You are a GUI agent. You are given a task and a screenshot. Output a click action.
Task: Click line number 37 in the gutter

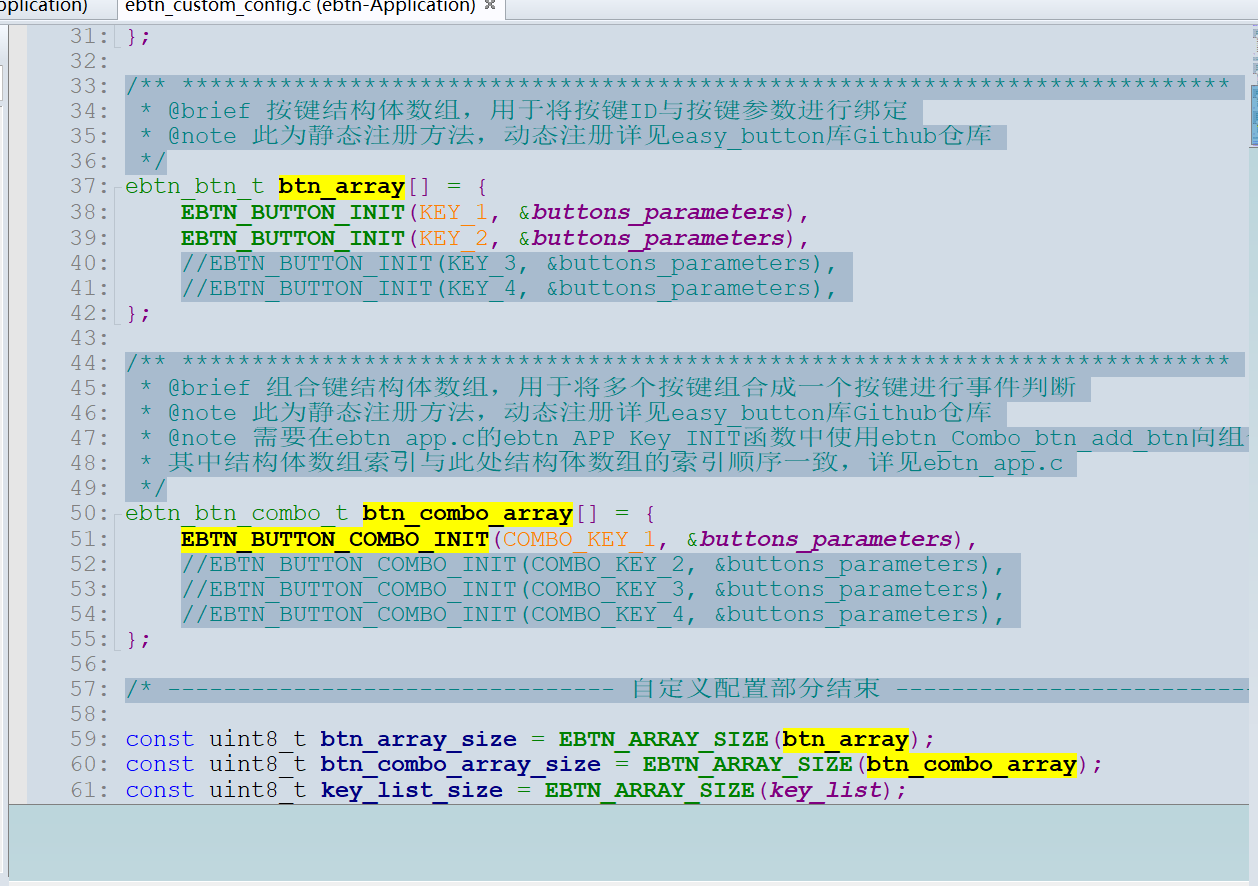click(88, 187)
